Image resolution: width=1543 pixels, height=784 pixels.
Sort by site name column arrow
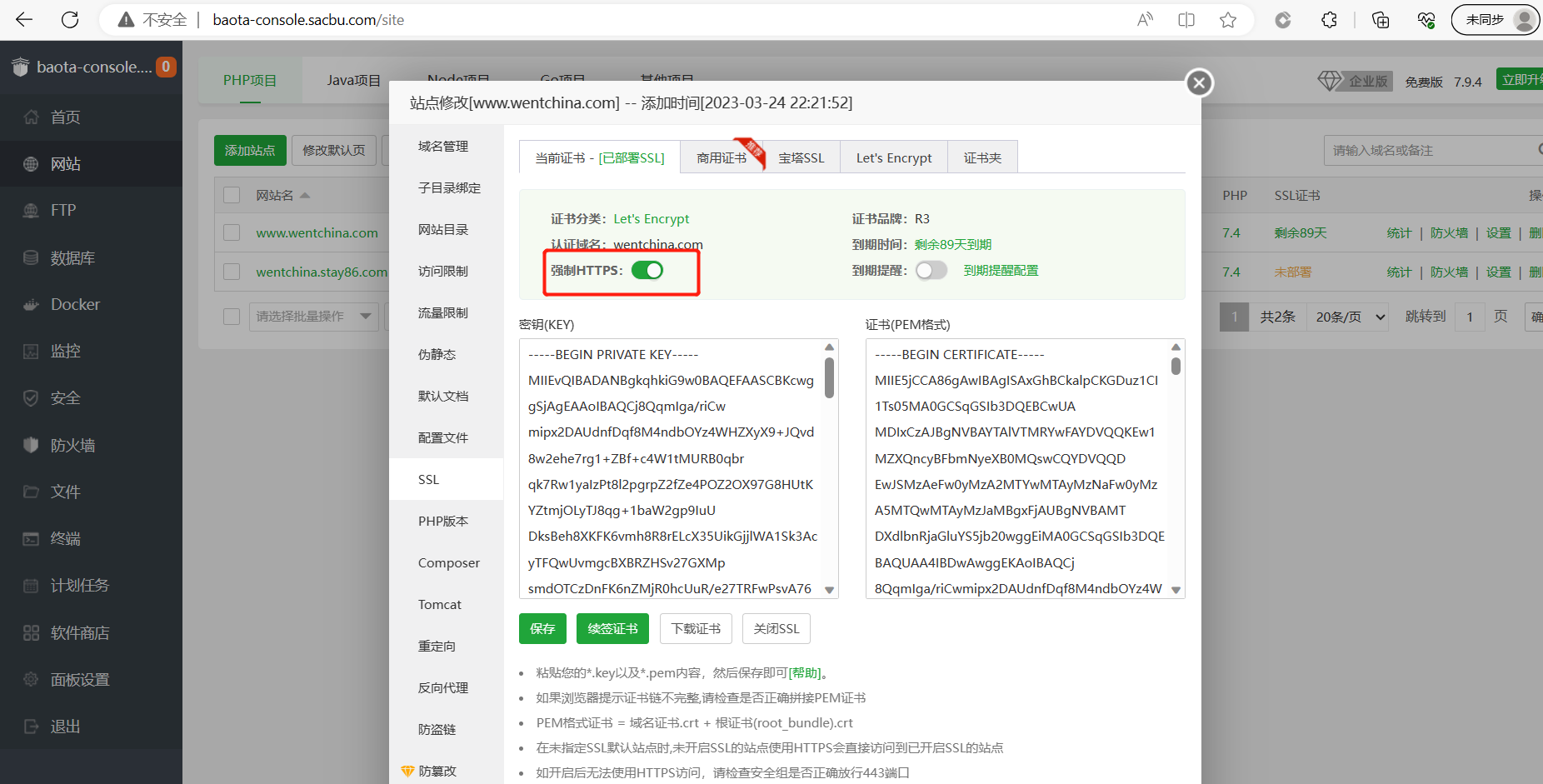pyautogui.click(x=305, y=196)
